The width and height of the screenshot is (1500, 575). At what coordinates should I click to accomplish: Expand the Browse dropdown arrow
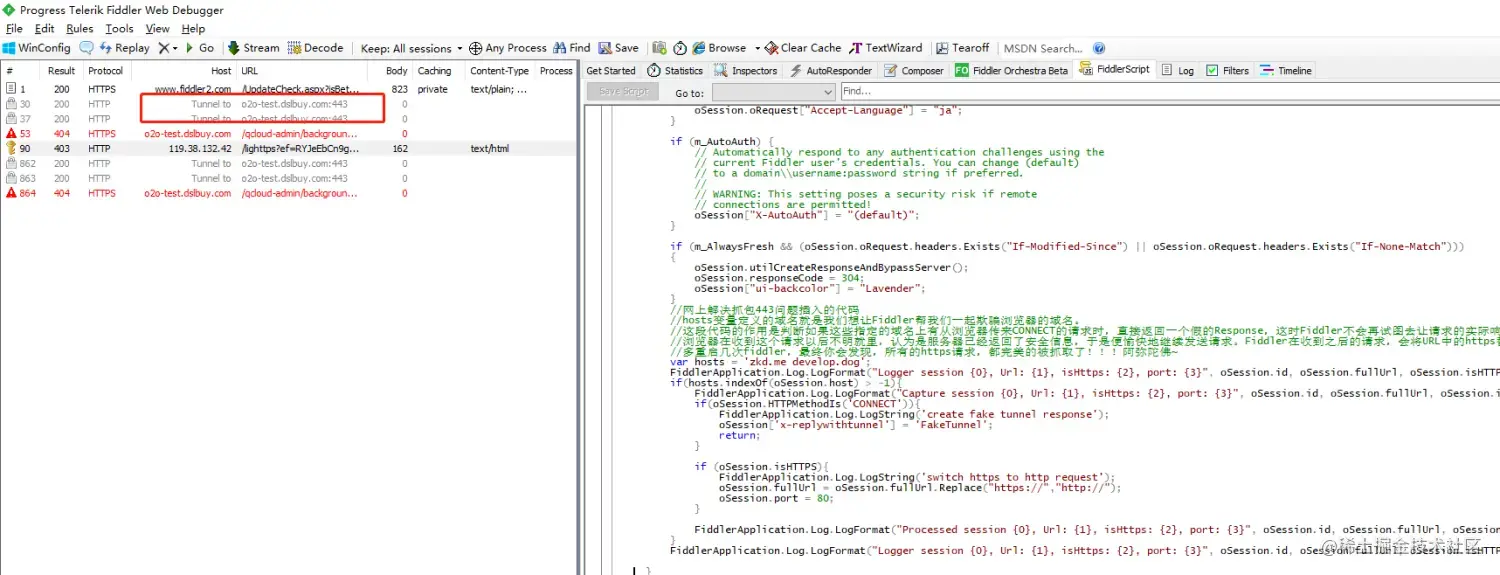[757, 48]
